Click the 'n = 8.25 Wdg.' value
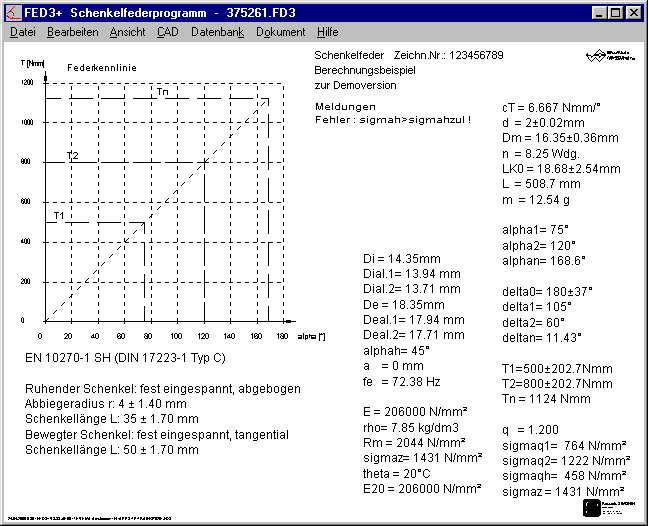 pos(541,154)
